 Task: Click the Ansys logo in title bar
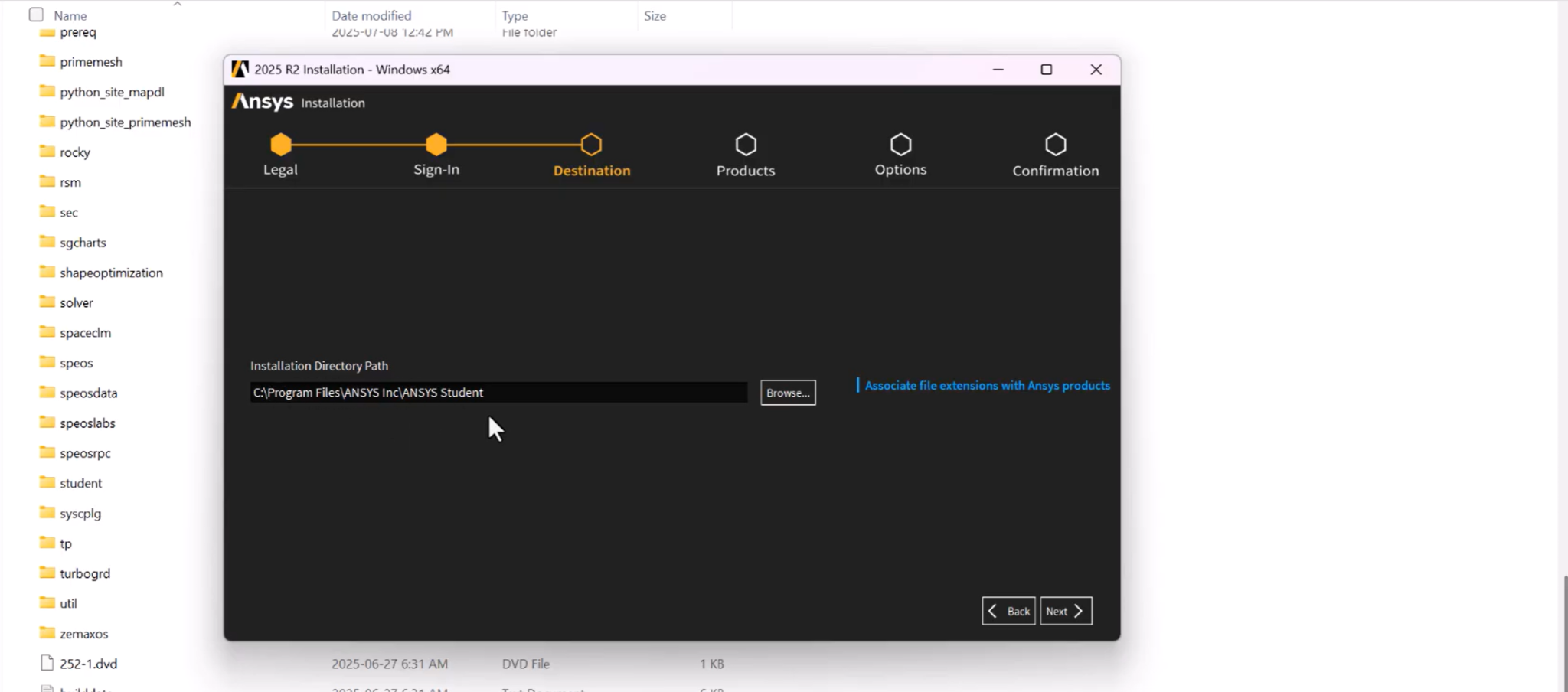tap(240, 70)
